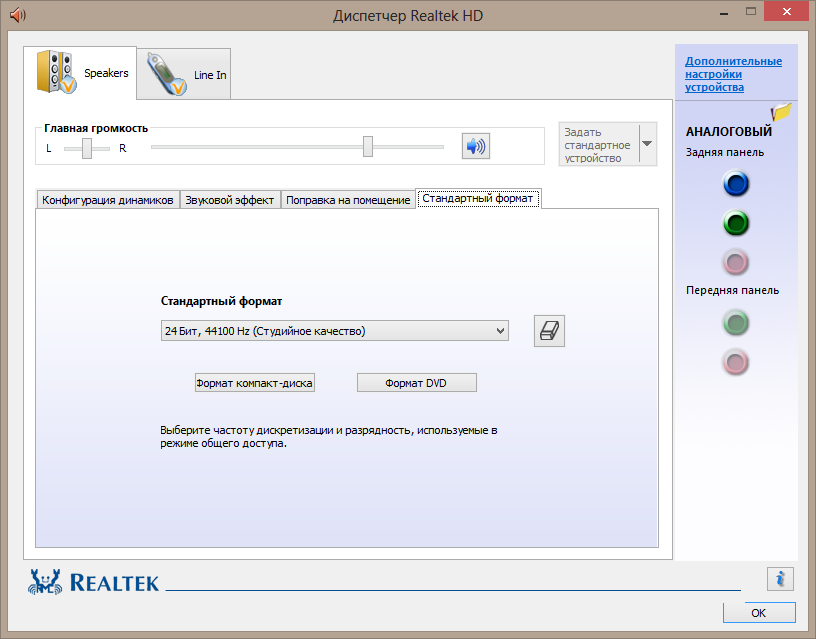The height and width of the screenshot is (639, 816).
Task: Select the pink front panel jack
Action: 735,362
